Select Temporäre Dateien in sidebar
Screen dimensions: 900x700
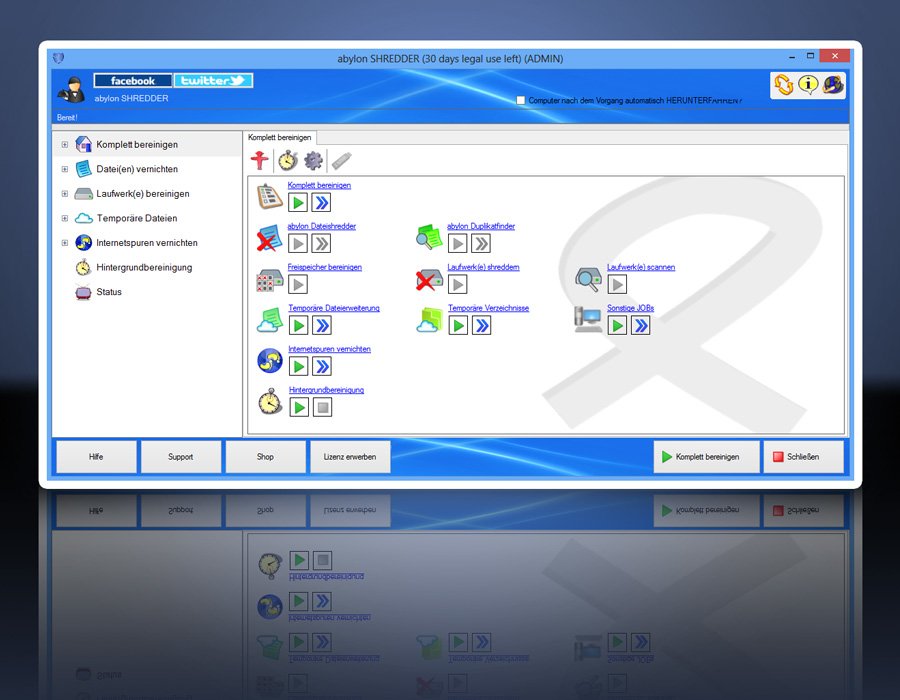(x=137, y=219)
